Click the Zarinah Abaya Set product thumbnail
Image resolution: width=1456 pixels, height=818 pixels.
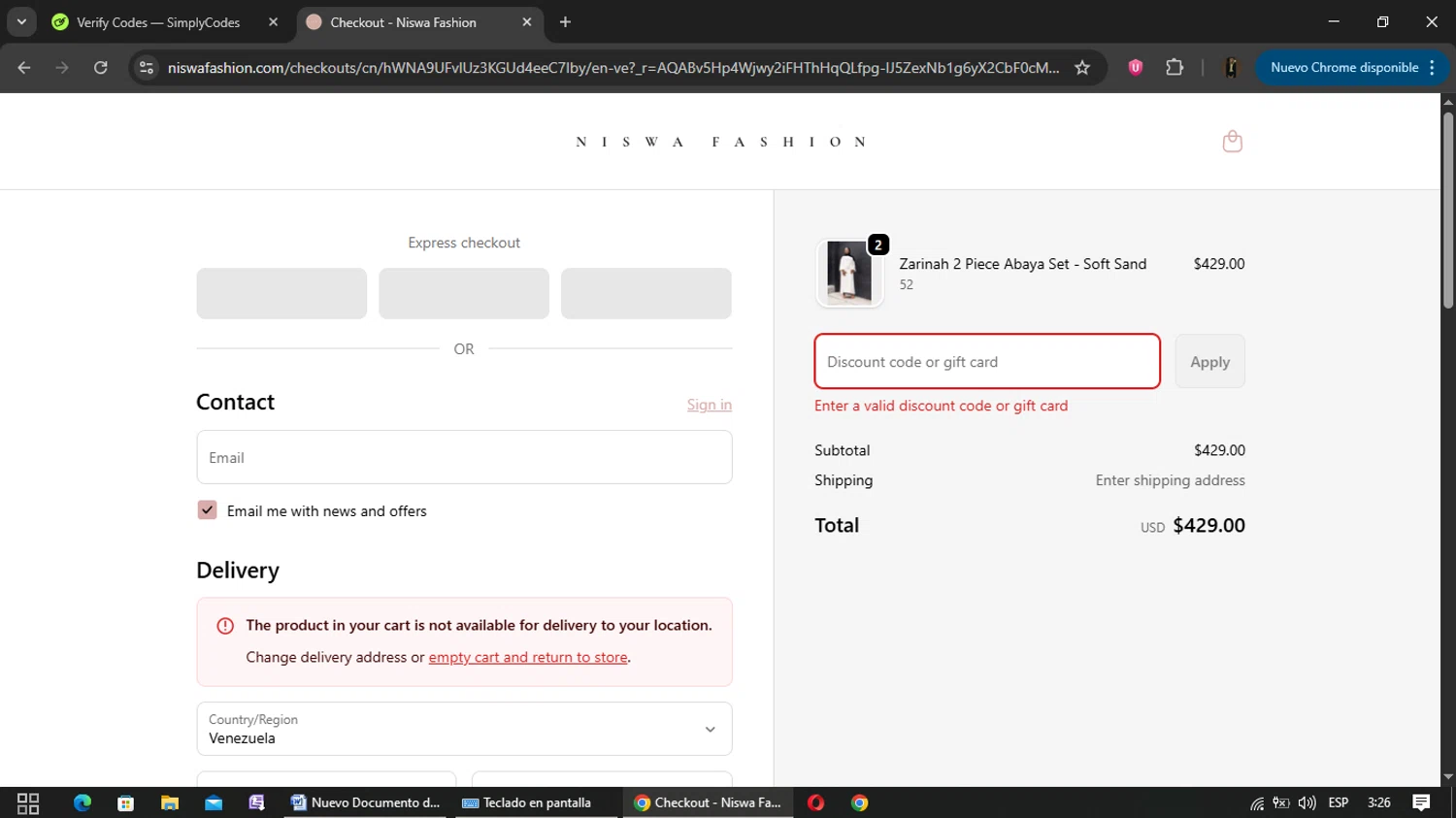(x=849, y=273)
